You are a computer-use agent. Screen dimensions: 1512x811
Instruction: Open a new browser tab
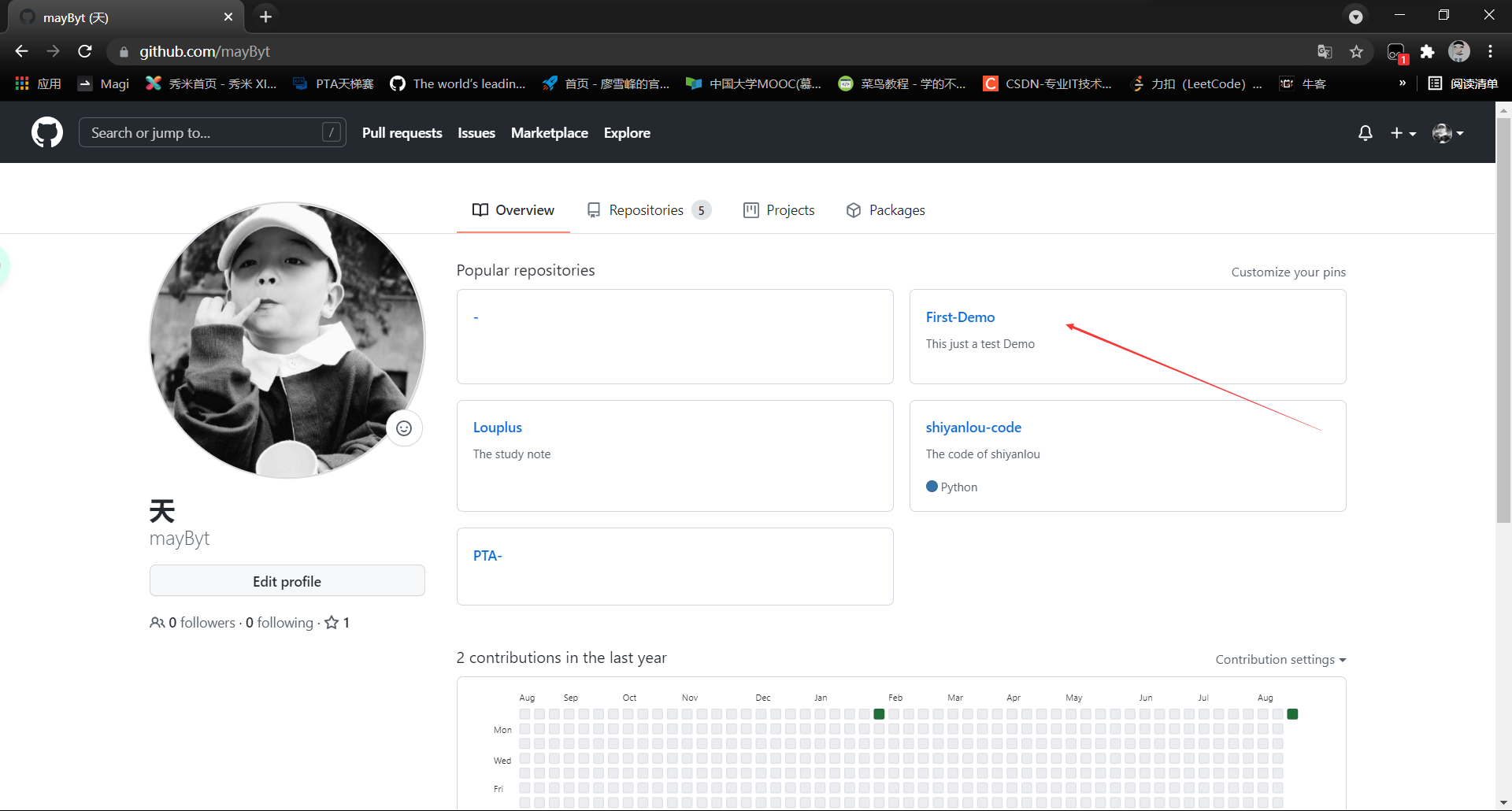tap(265, 17)
